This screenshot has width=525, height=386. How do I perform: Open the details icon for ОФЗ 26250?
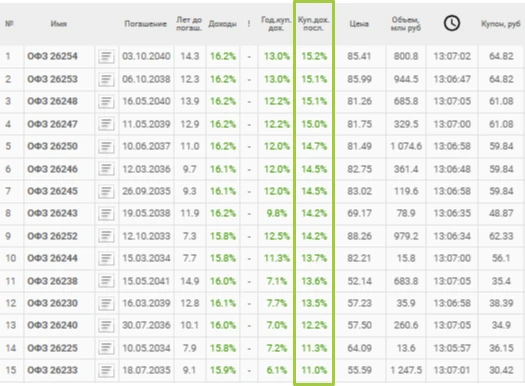click(x=106, y=146)
